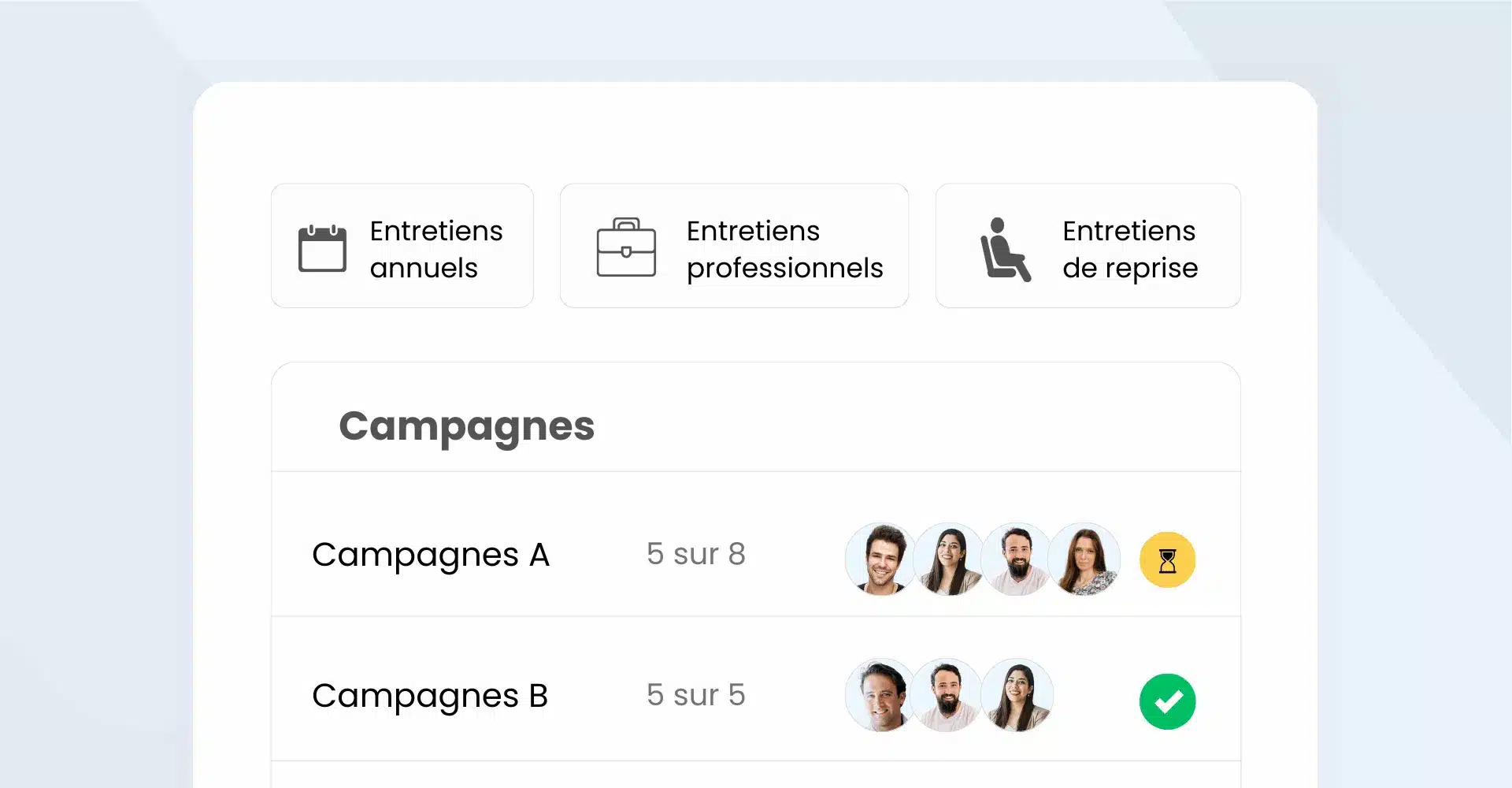Open the "Campagnes B" campaign name
The height and width of the screenshot is (788, 1512).
429,696
